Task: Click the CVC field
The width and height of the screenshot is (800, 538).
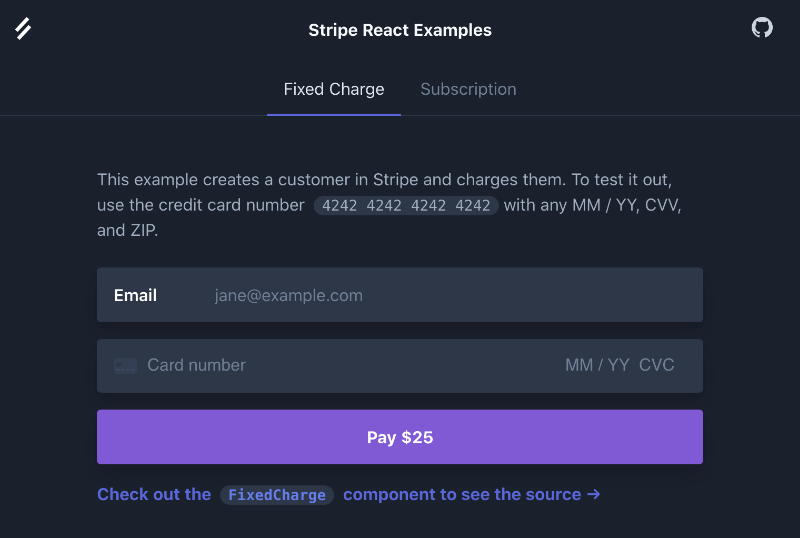Action: click(657, 365)
